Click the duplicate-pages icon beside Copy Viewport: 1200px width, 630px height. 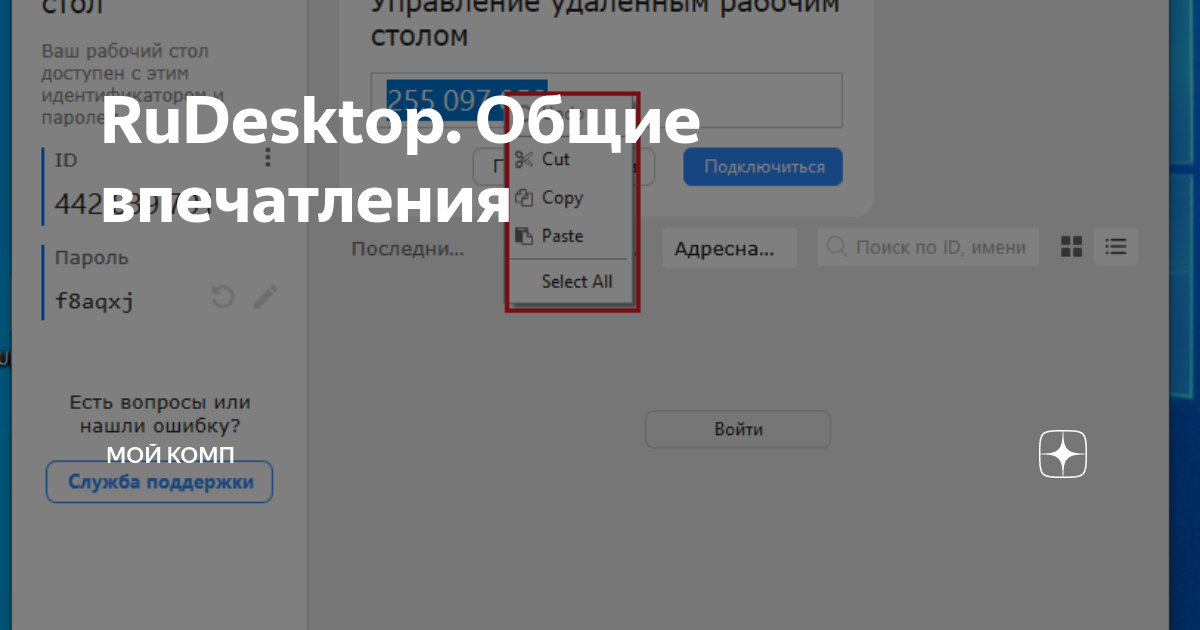(x=523, y=197)
